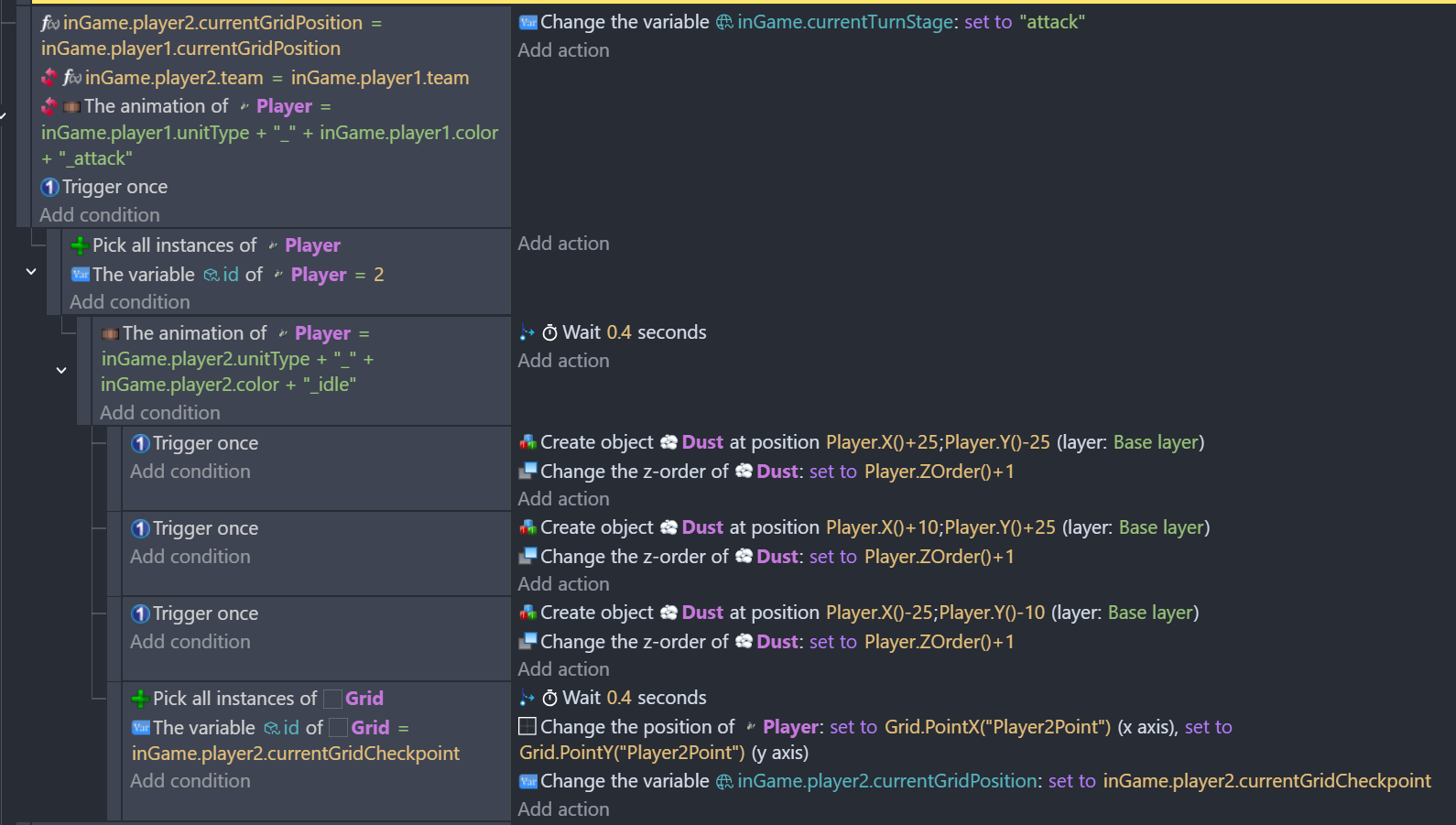
Task: Click the inverted icon on inGame.player2.team condition
Action: (49, 78)
